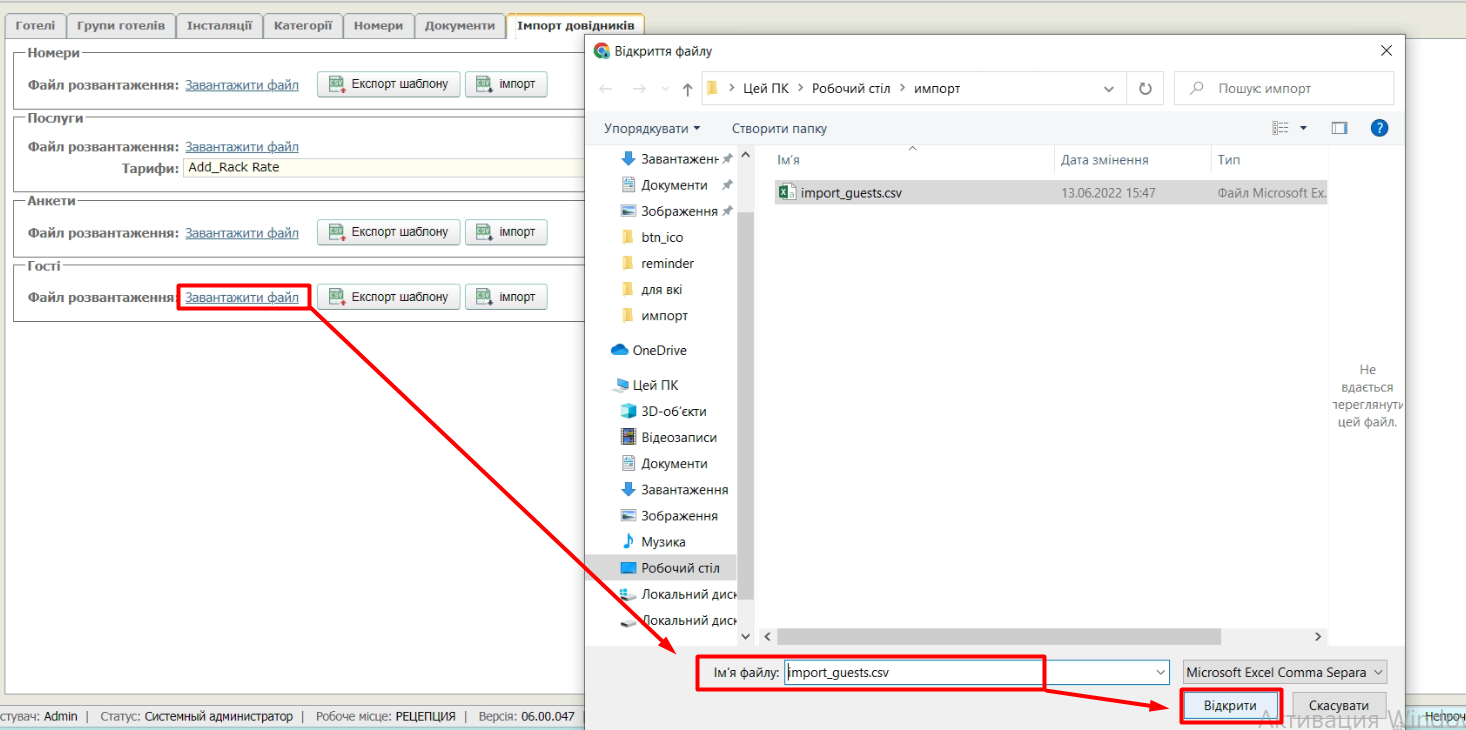The height and width of the screenshot is (730, 1466).
Task: Click the horizontal scrollbar in file list
Action: (x=1000, y=636)
